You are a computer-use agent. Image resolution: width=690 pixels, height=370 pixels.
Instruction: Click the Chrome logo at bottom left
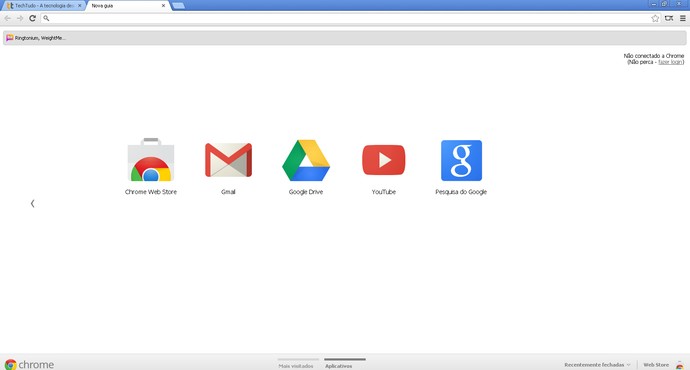29,364
